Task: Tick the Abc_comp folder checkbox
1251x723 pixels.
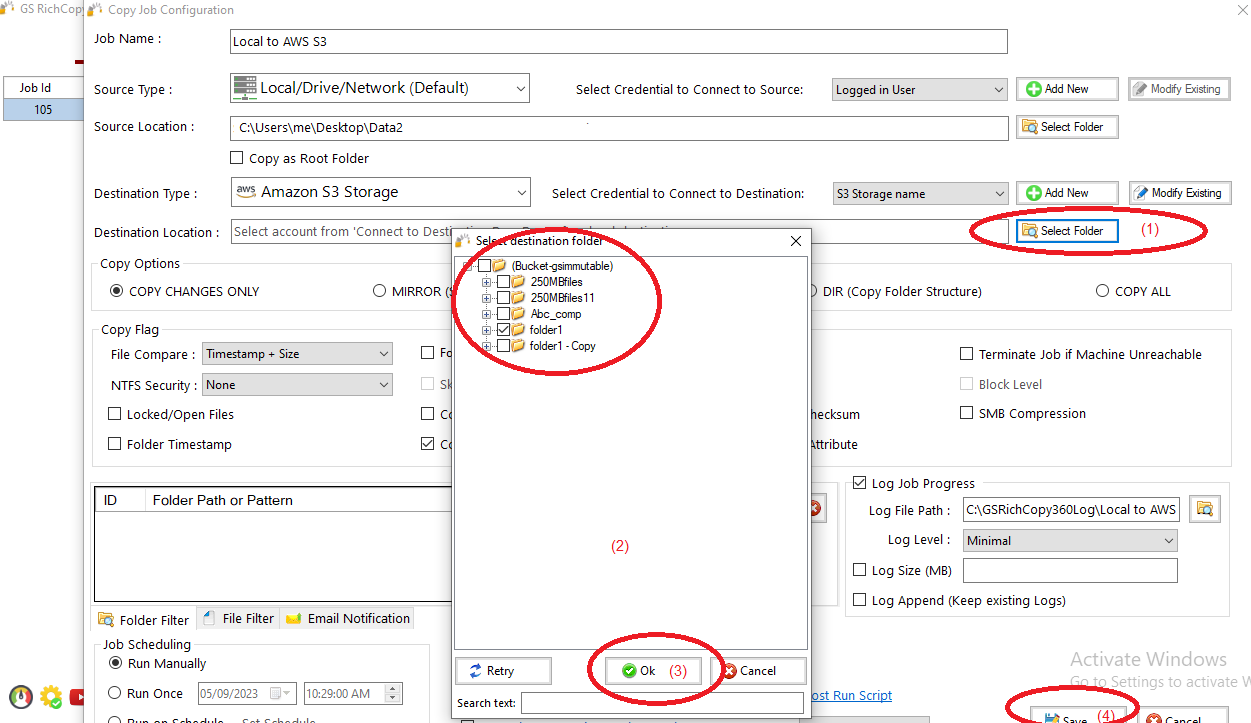Action: (x=503, y=314)
